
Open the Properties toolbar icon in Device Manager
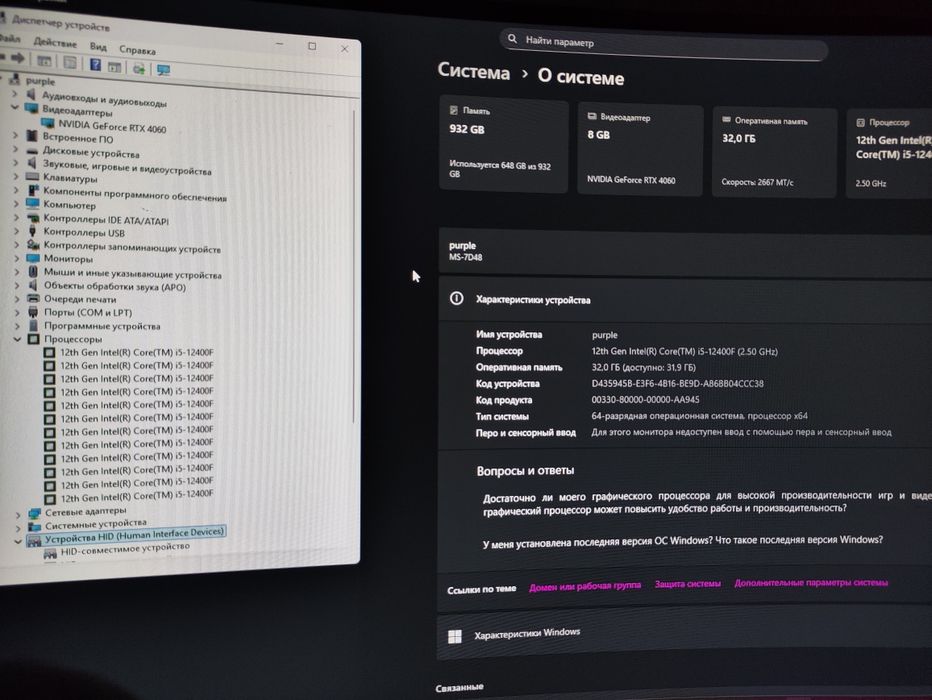[x=70, y=62]
